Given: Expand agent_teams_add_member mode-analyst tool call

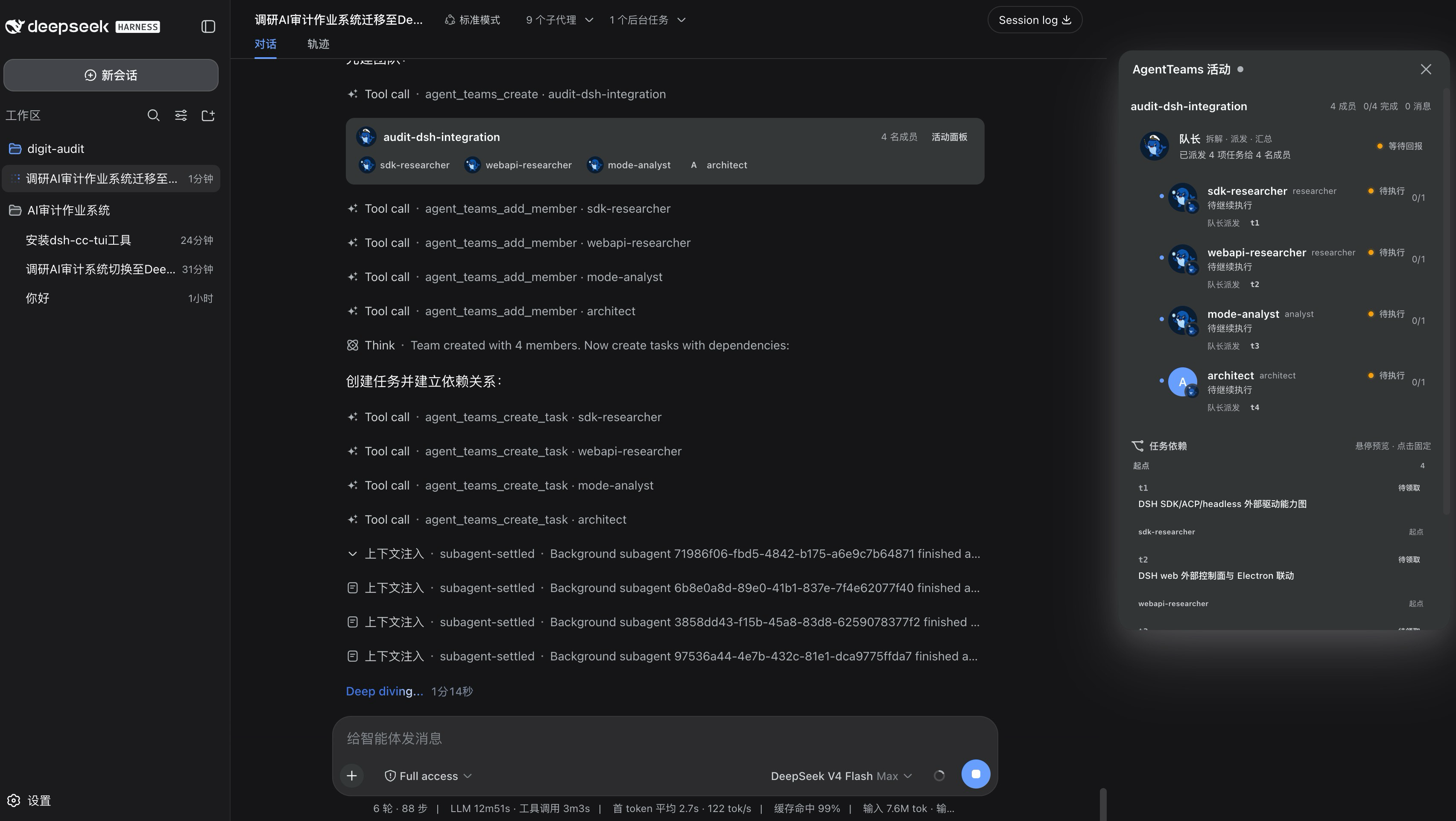Looking at the screenshot, I should coord(505,277).
